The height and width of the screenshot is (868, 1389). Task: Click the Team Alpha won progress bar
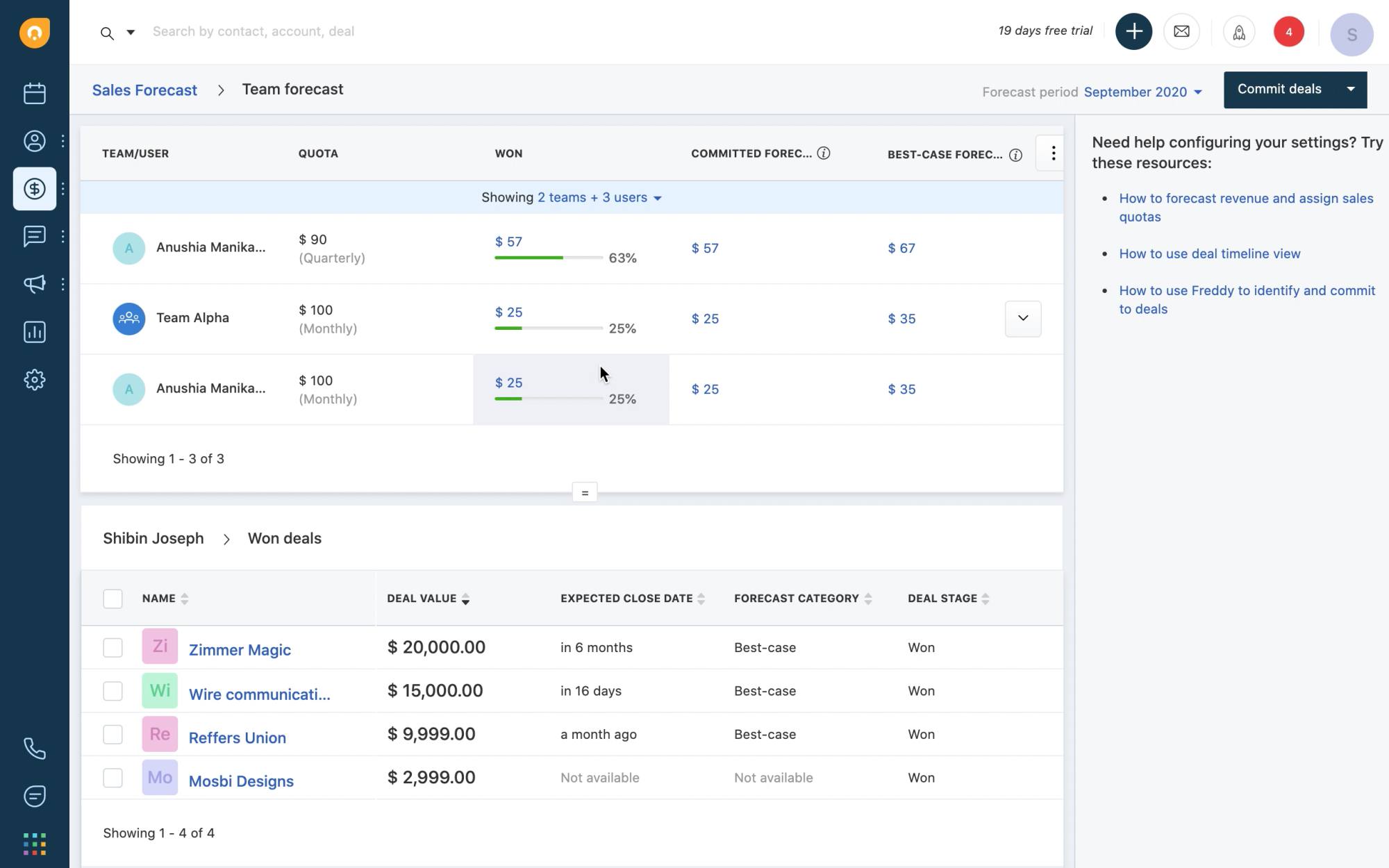tap(547, 328)
